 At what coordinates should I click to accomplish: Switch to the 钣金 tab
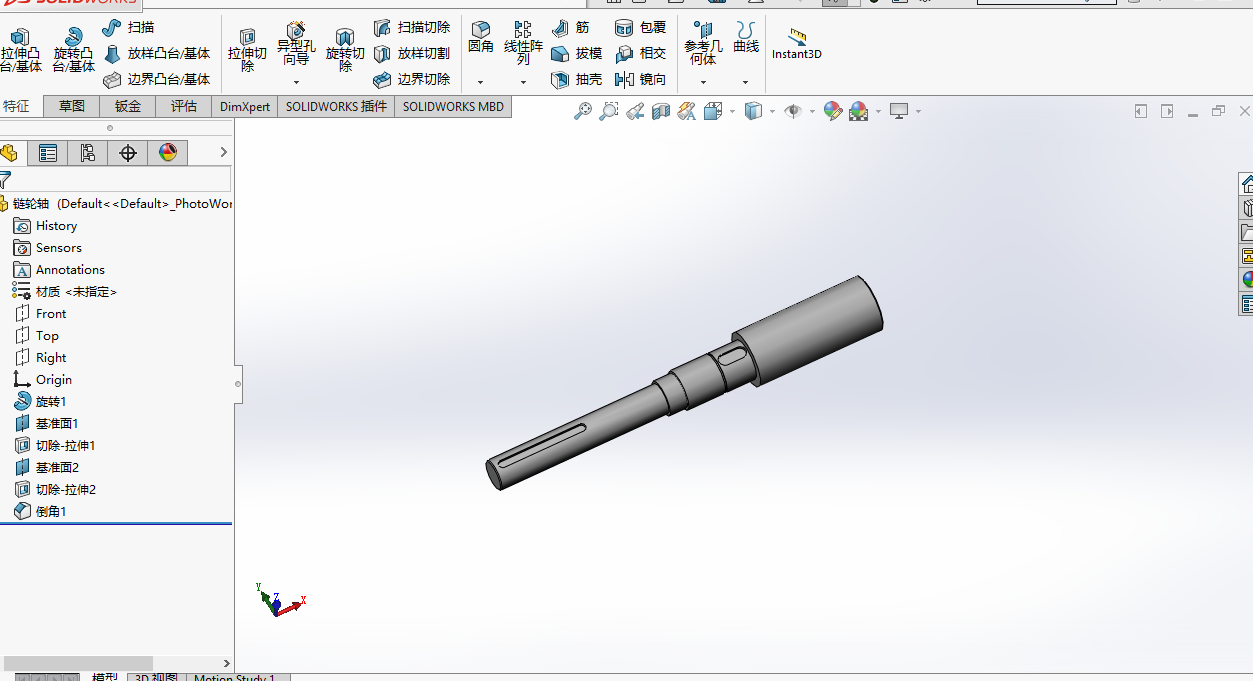pyautogui.click(x=128, y=106)
